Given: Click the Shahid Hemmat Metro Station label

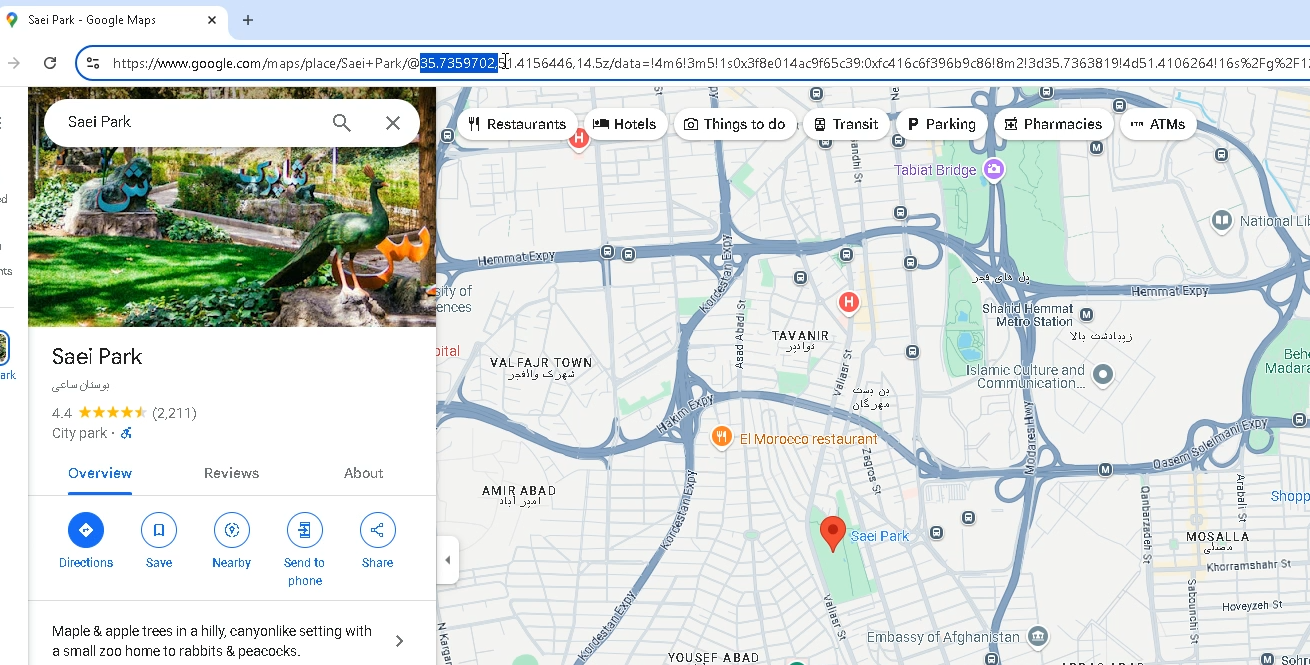Looking at the screenshot, I should click(1027, 315).
